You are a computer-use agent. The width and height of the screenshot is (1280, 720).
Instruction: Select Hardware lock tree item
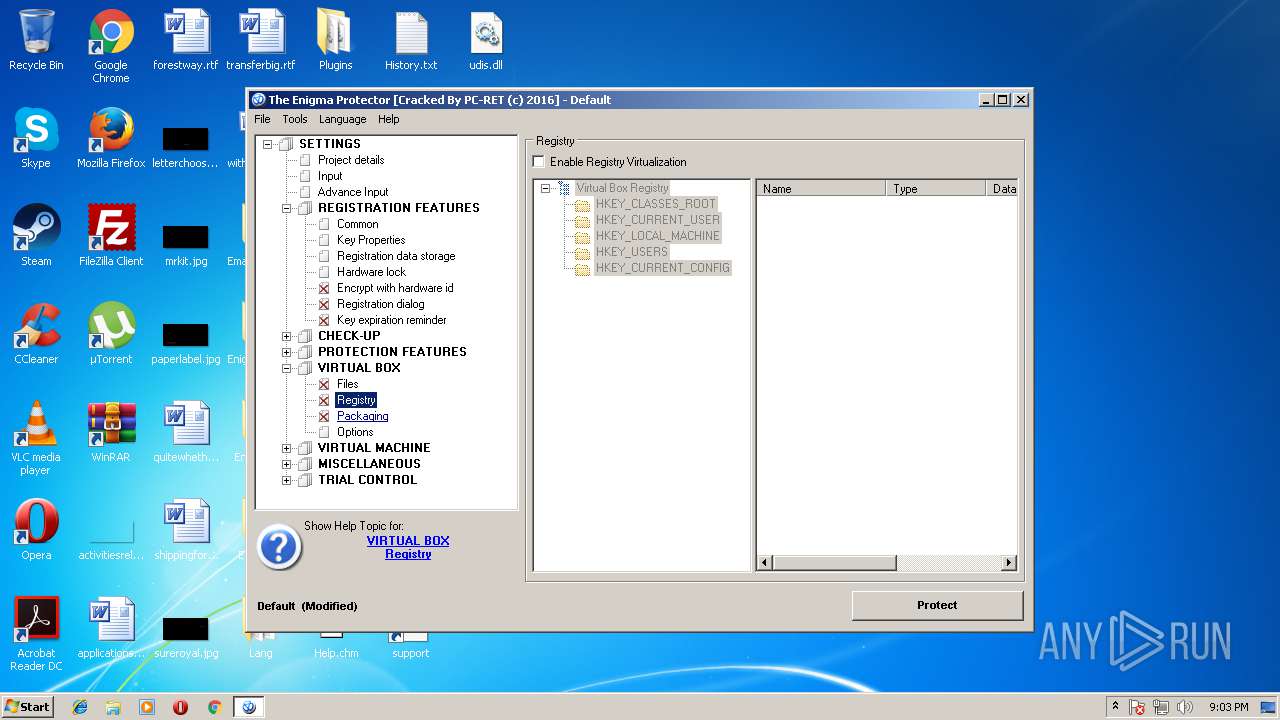(371, 272)
